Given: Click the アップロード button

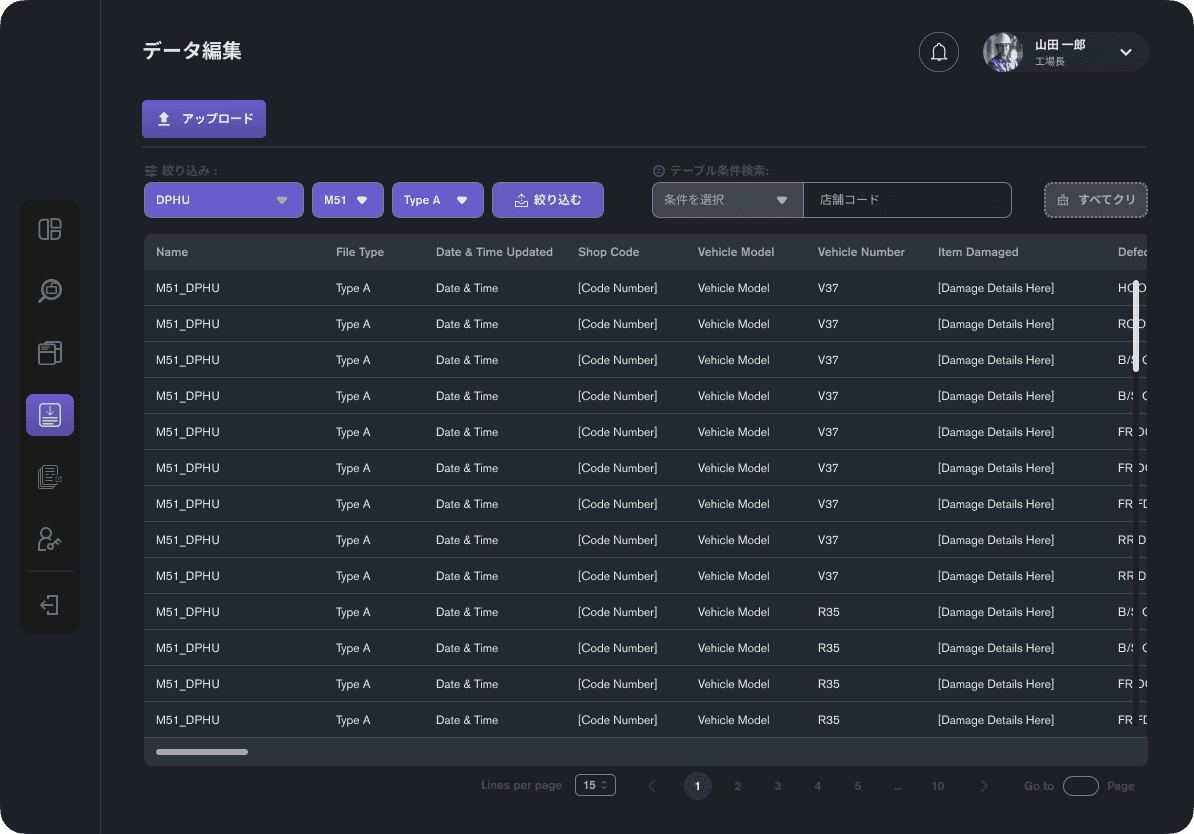Looking at the screenshot, I should click(x=203, y=118).
